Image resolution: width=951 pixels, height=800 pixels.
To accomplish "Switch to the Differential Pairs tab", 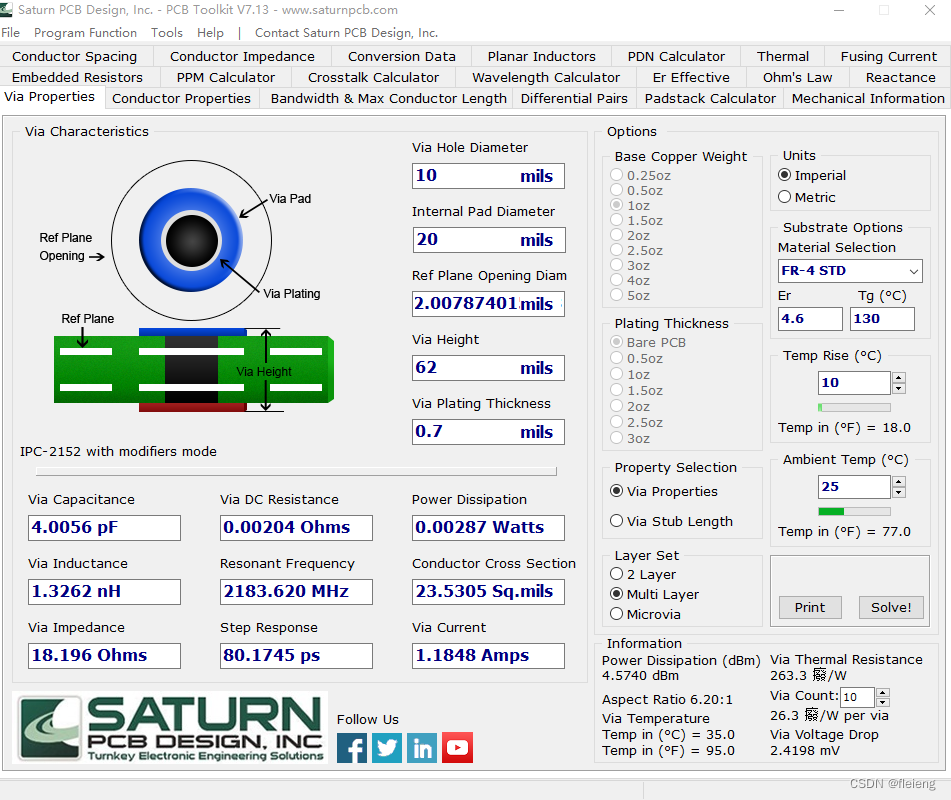I will (574, 98).
